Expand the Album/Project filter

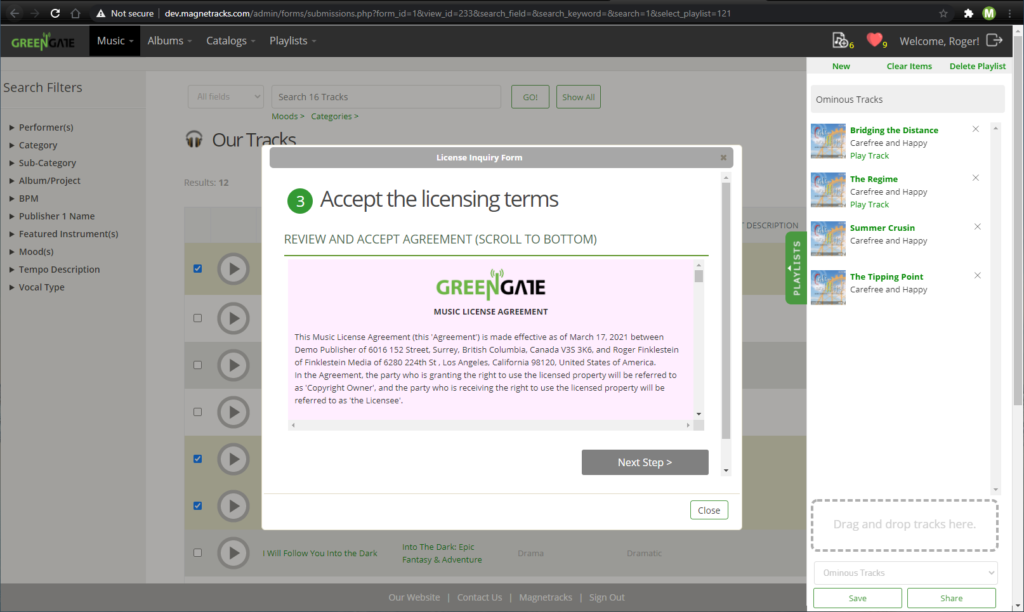pyautogui.click(x=44, y=180)
